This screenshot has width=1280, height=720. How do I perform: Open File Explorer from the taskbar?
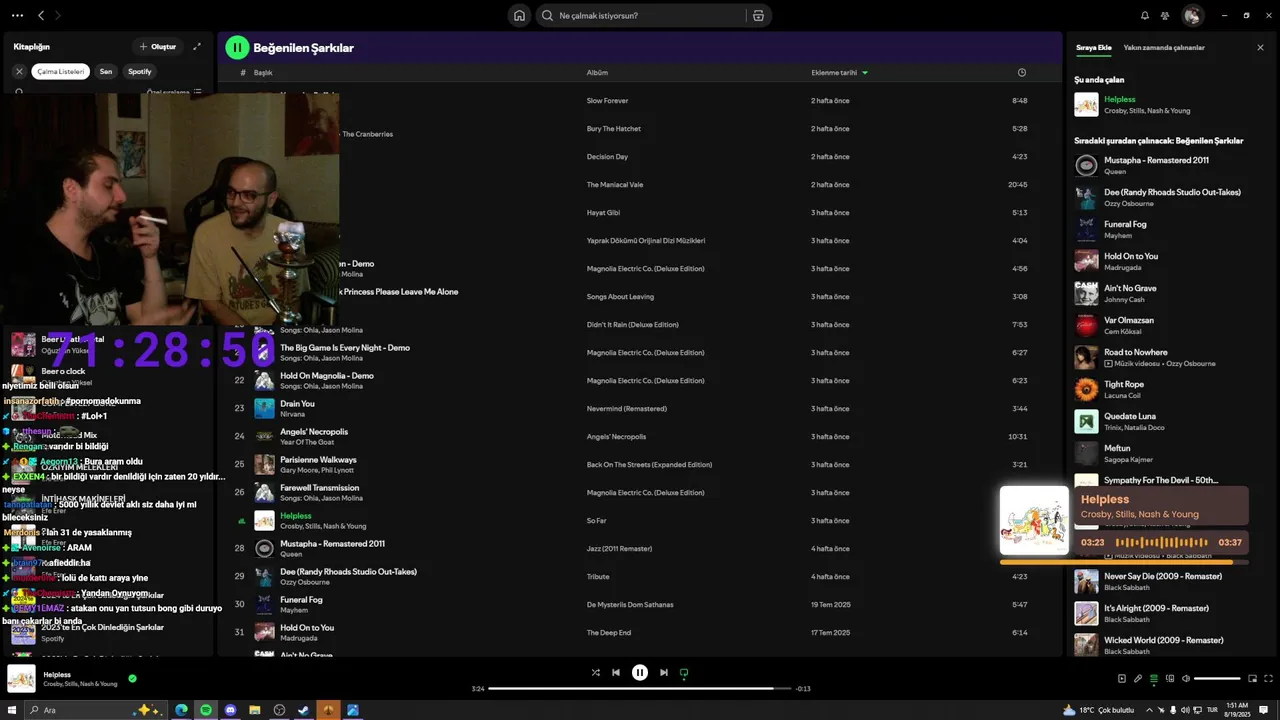(255, 710)
